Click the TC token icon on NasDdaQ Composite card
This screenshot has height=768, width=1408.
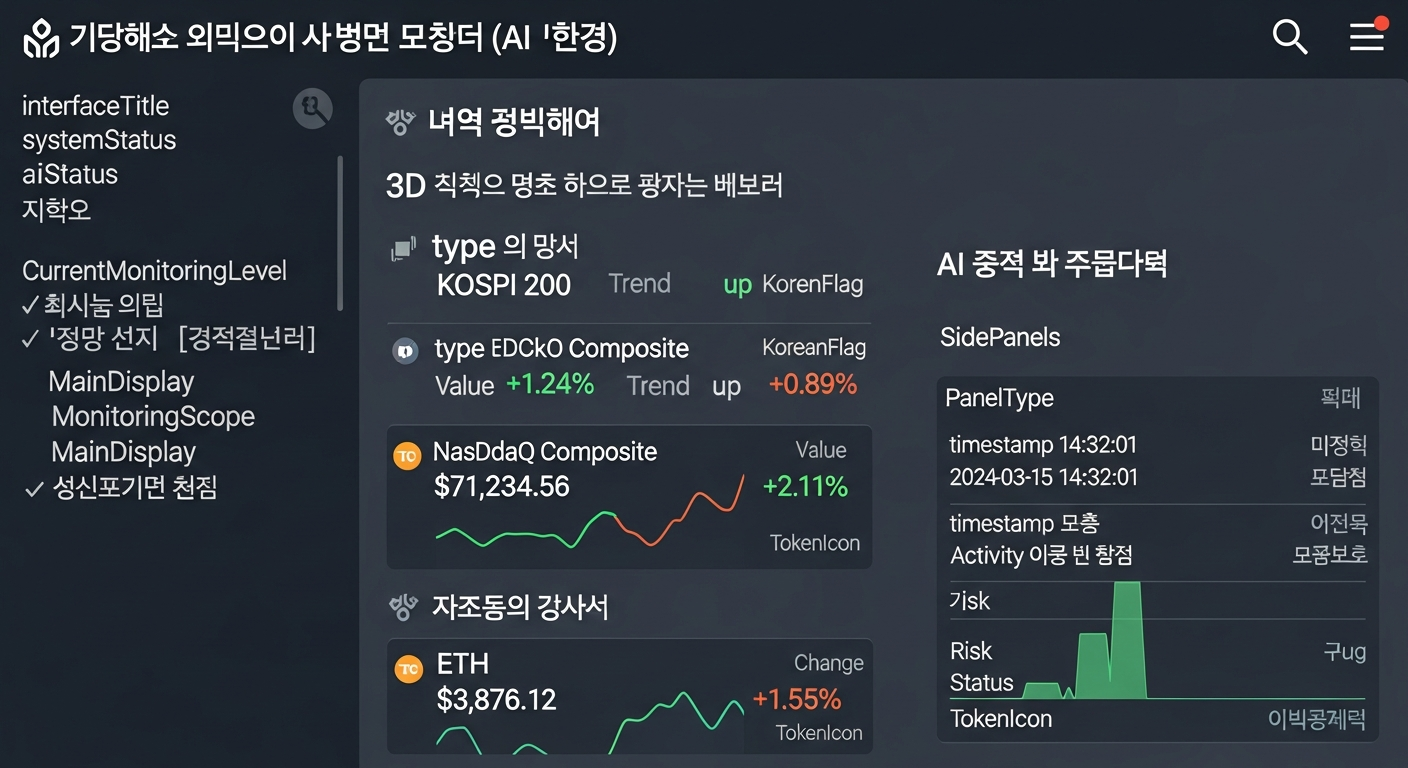[x=407, y=455]
